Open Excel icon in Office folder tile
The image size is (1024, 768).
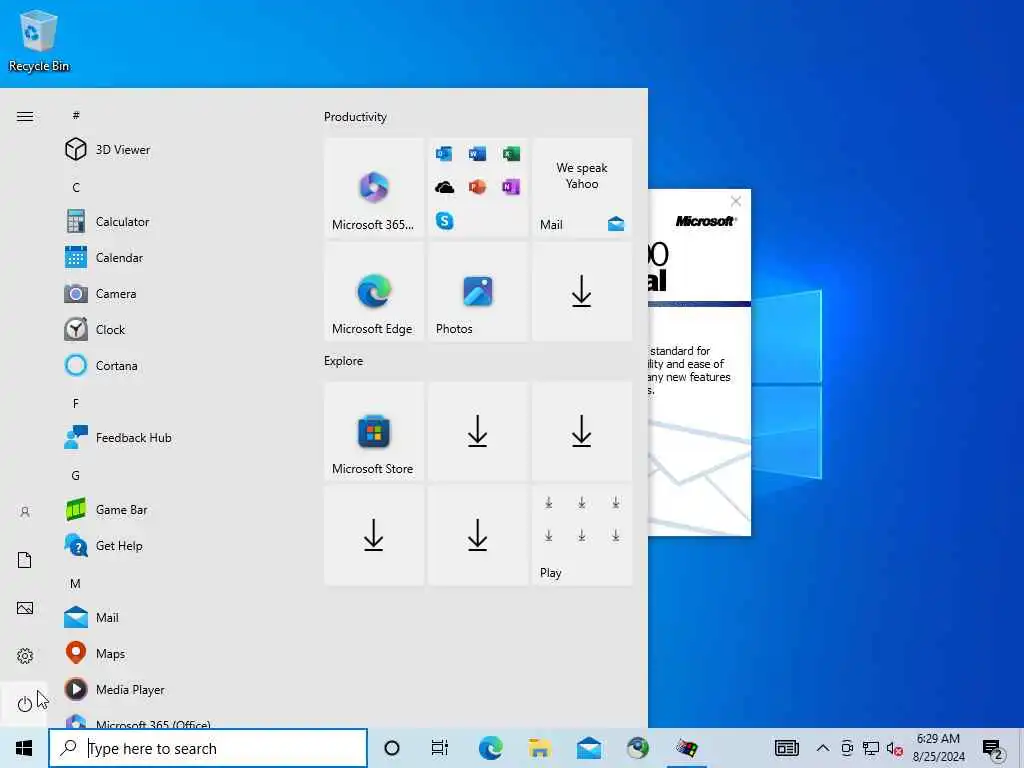511,153
